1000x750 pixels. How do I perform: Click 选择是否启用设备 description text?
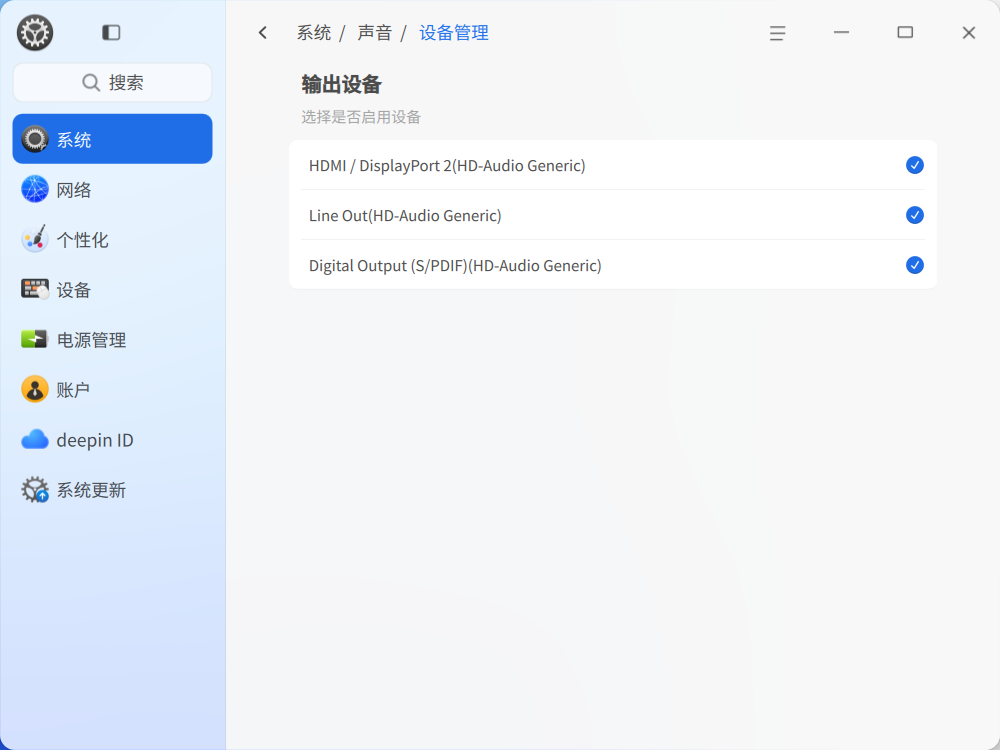click(361, 117)
